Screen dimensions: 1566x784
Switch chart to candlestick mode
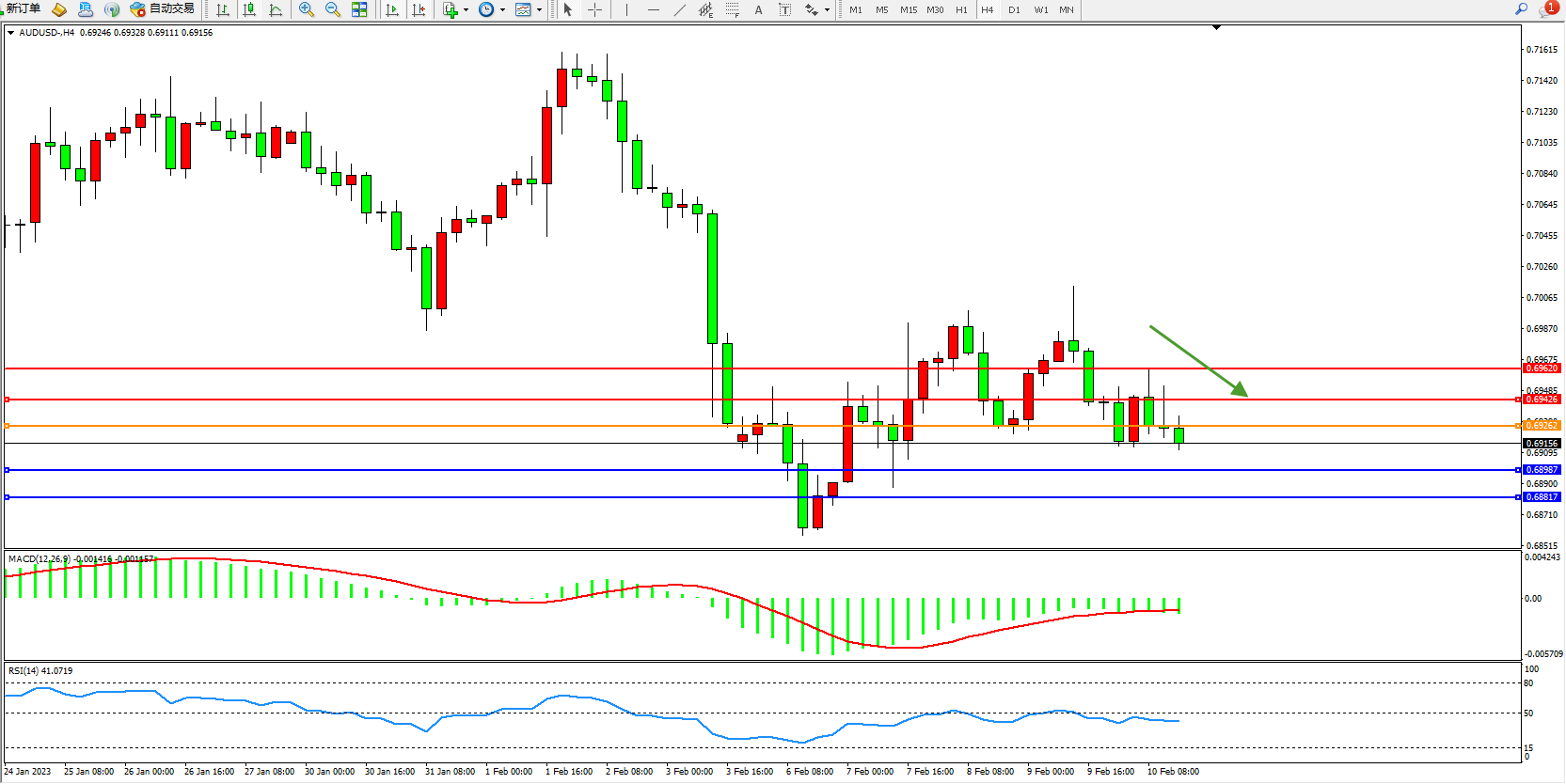[x=249, y=9]
